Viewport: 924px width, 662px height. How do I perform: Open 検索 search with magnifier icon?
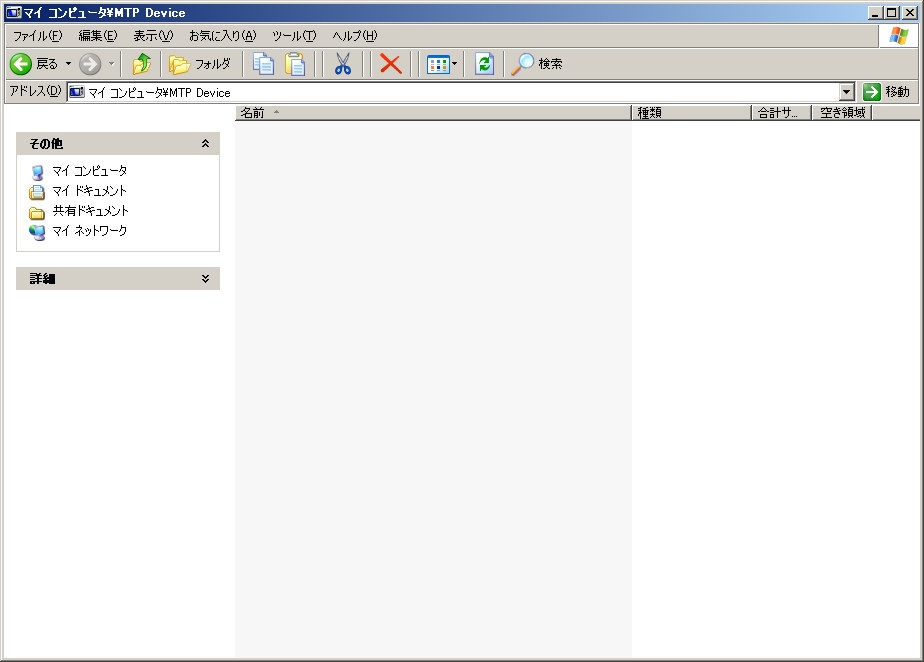tap(536, 64)
